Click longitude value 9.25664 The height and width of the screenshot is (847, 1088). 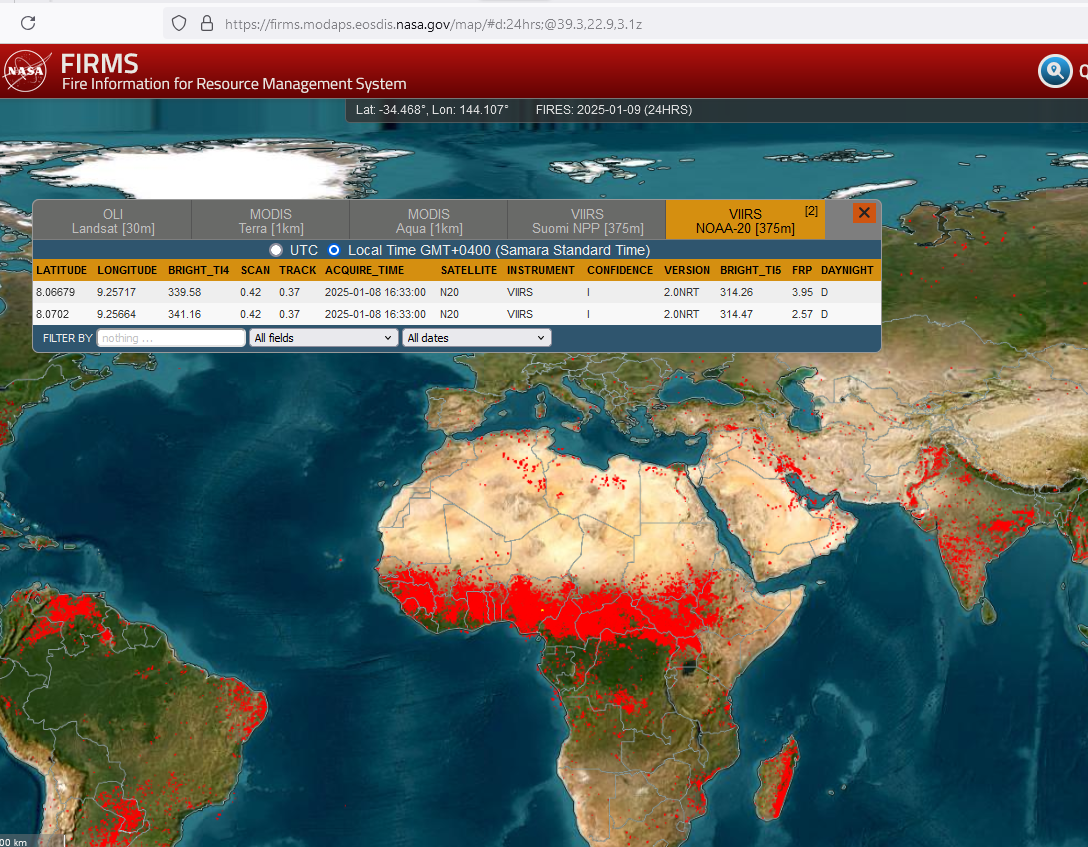tap(117, 314)
